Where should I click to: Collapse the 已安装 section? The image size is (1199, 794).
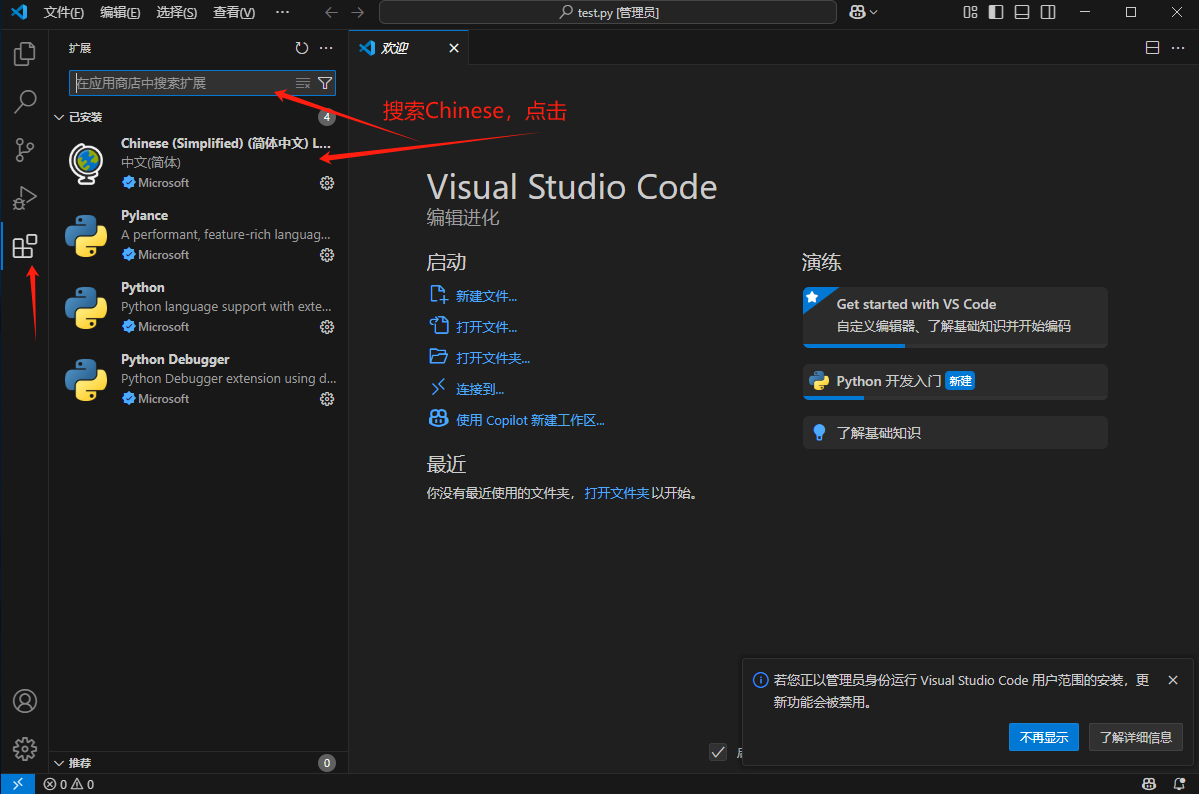[59, 117]
